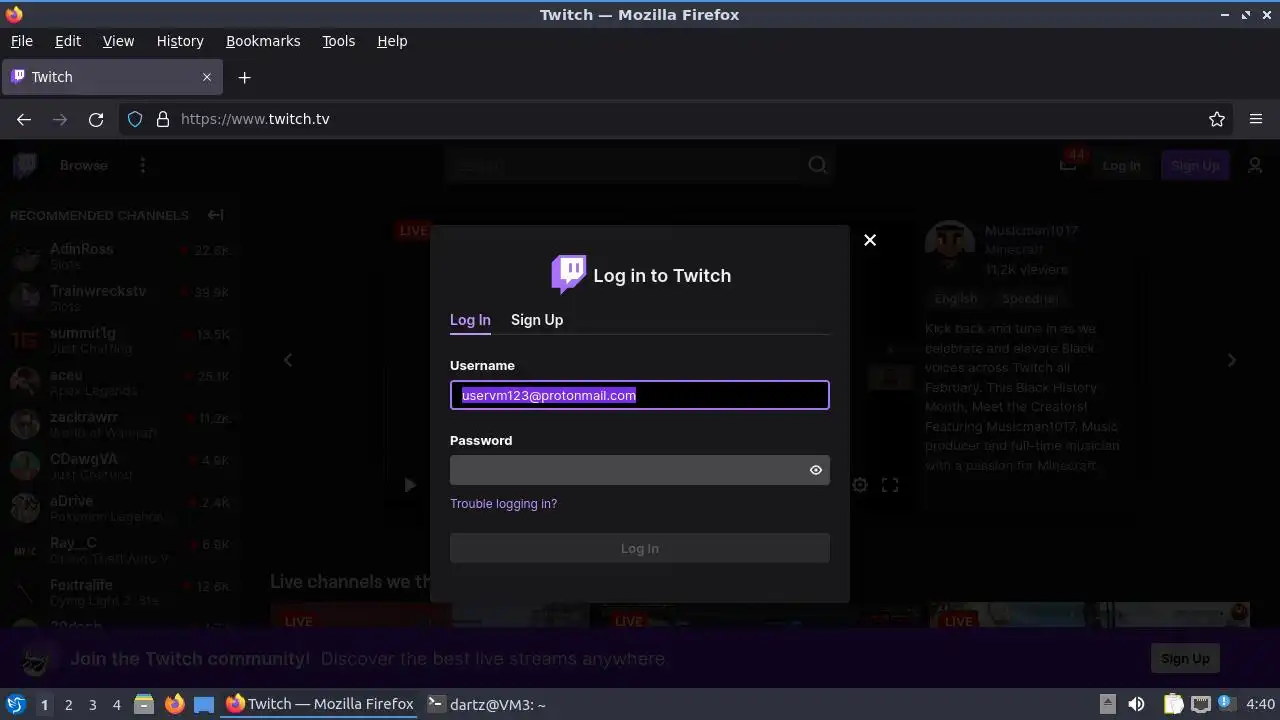Open the View menu

pyautogui.click(x=118, y=41)
